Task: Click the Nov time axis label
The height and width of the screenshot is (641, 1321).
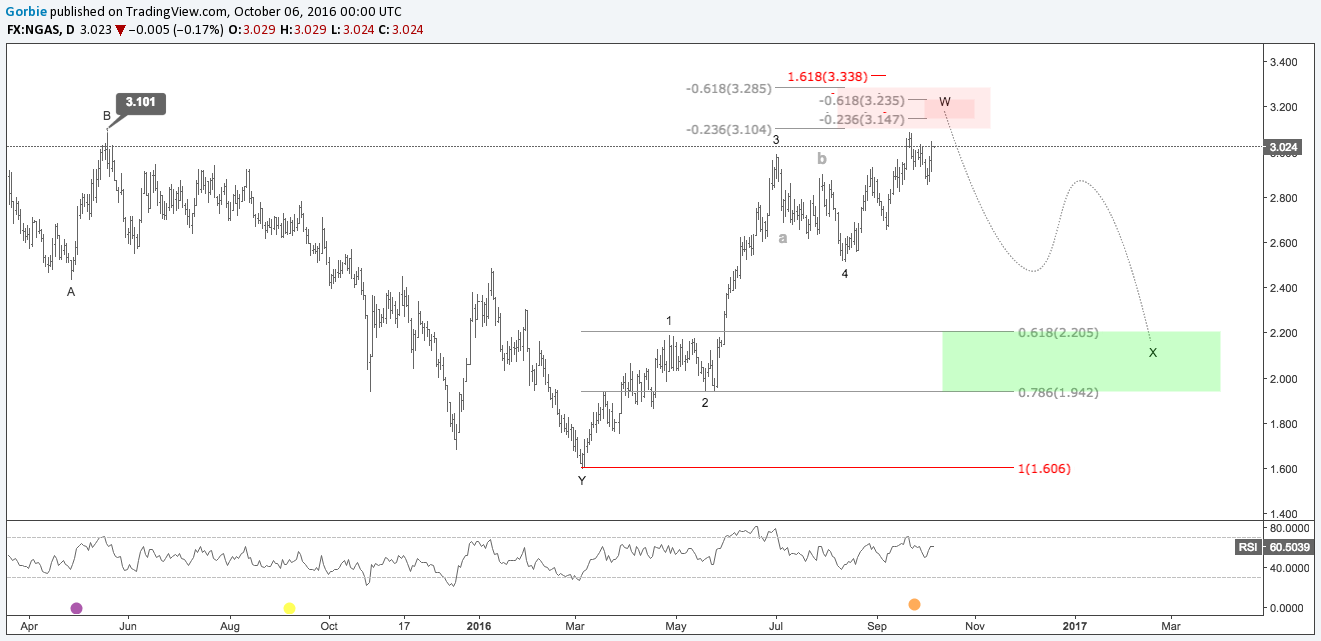Action: pyautogui.click(x=974, y=625)
